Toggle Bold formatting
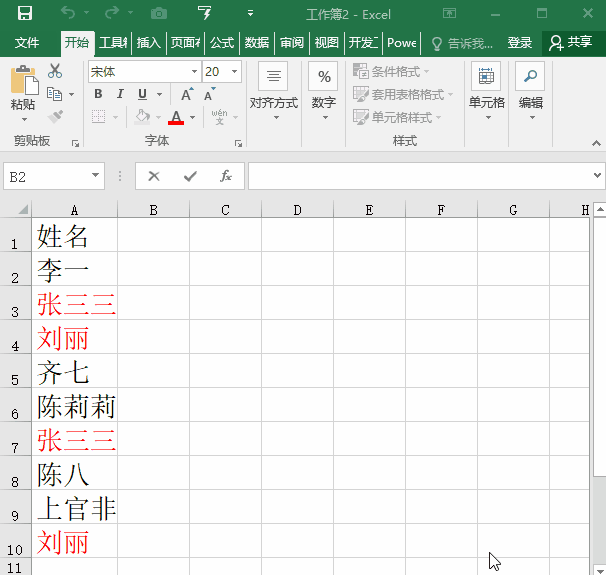This screenshot has width=606, height=575. [x=98, y=94]
